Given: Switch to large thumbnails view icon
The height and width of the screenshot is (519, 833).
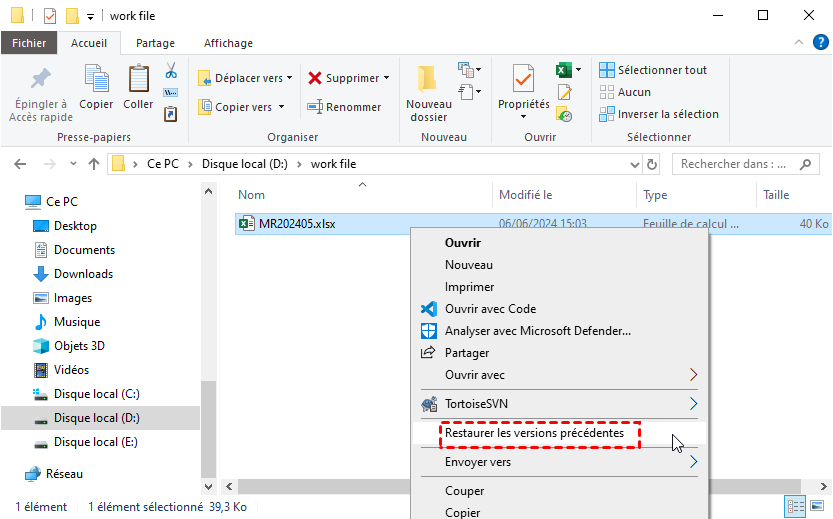Looking at the screenshot, I should coord(817,506).
